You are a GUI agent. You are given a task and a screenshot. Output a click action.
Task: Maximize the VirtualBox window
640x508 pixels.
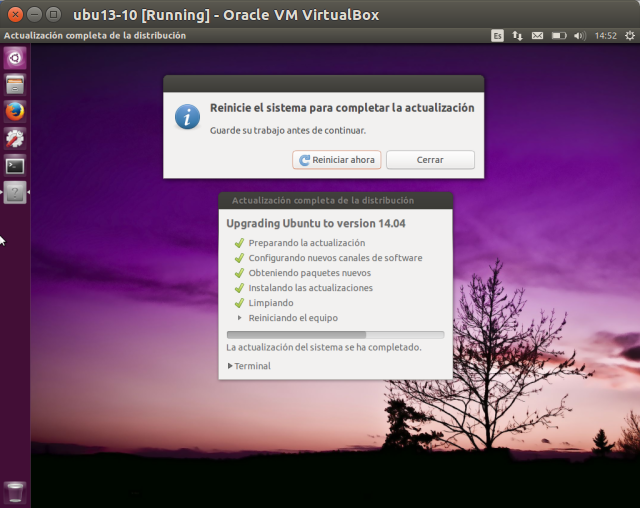tap(53, 15)
